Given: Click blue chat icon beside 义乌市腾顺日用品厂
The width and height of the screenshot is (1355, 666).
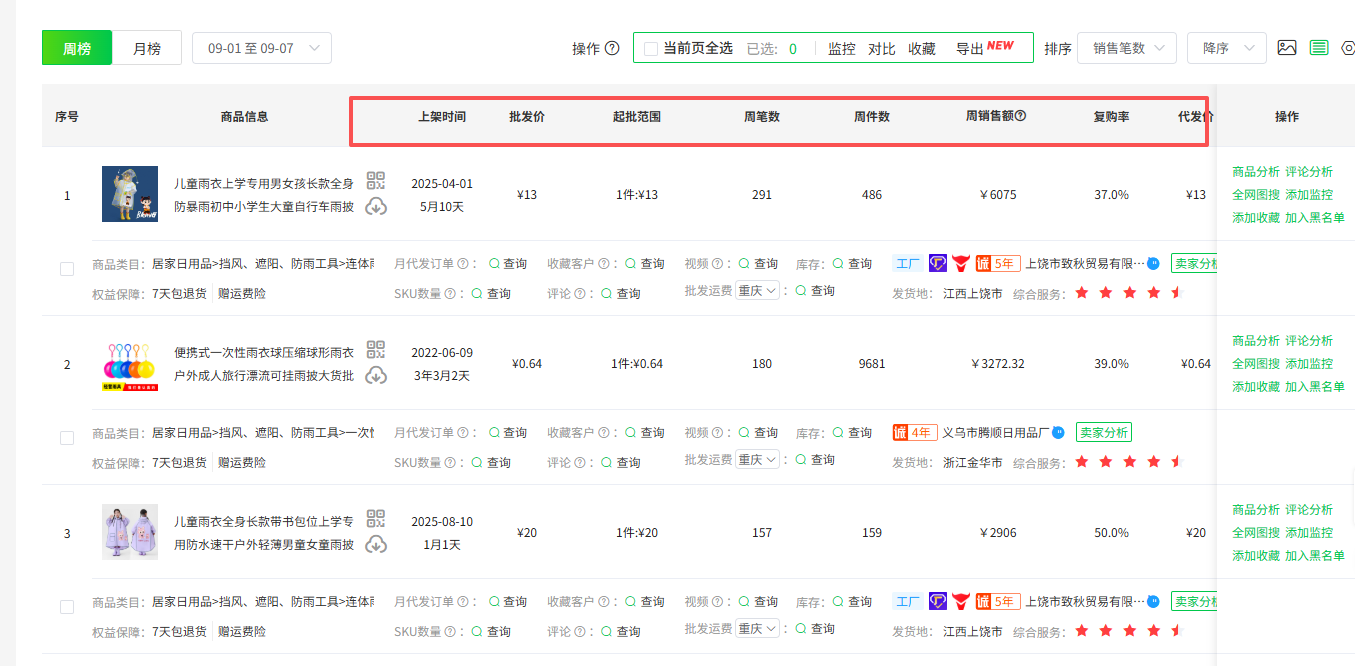Looking at the screenshot, I should tap(1058, 433).
